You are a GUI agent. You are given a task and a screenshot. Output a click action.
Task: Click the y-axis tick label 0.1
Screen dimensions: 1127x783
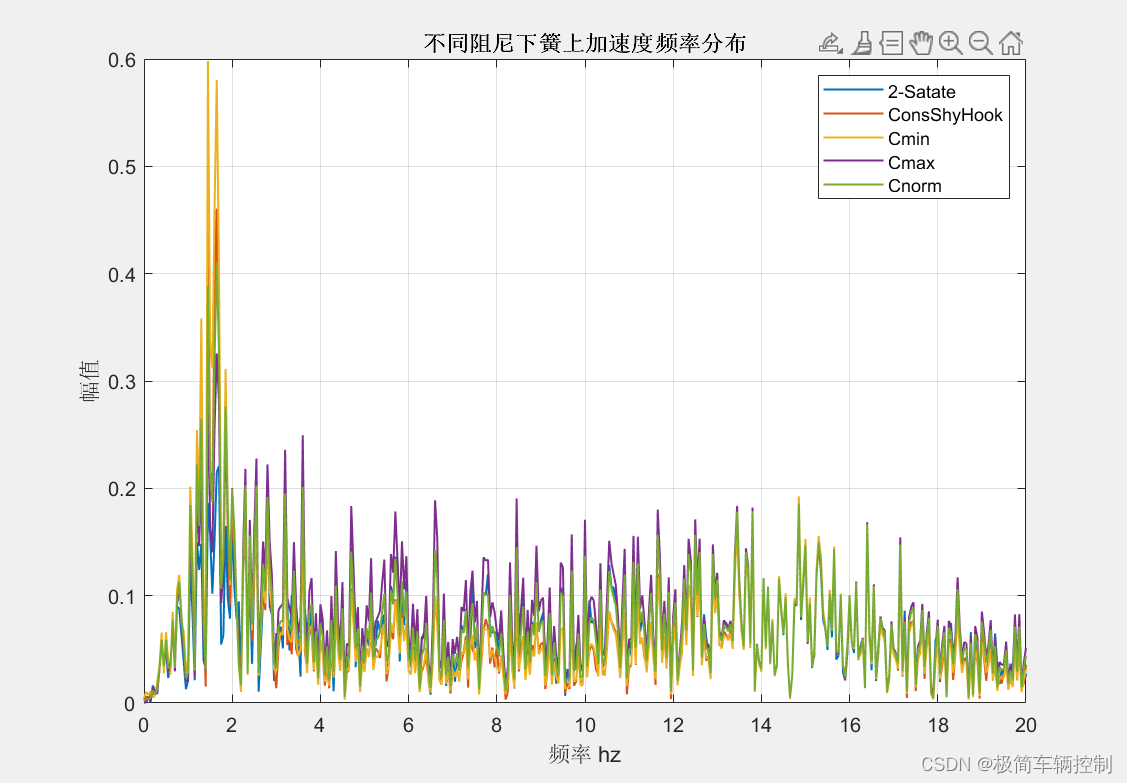pyautogui.click(x=121, y=596)
